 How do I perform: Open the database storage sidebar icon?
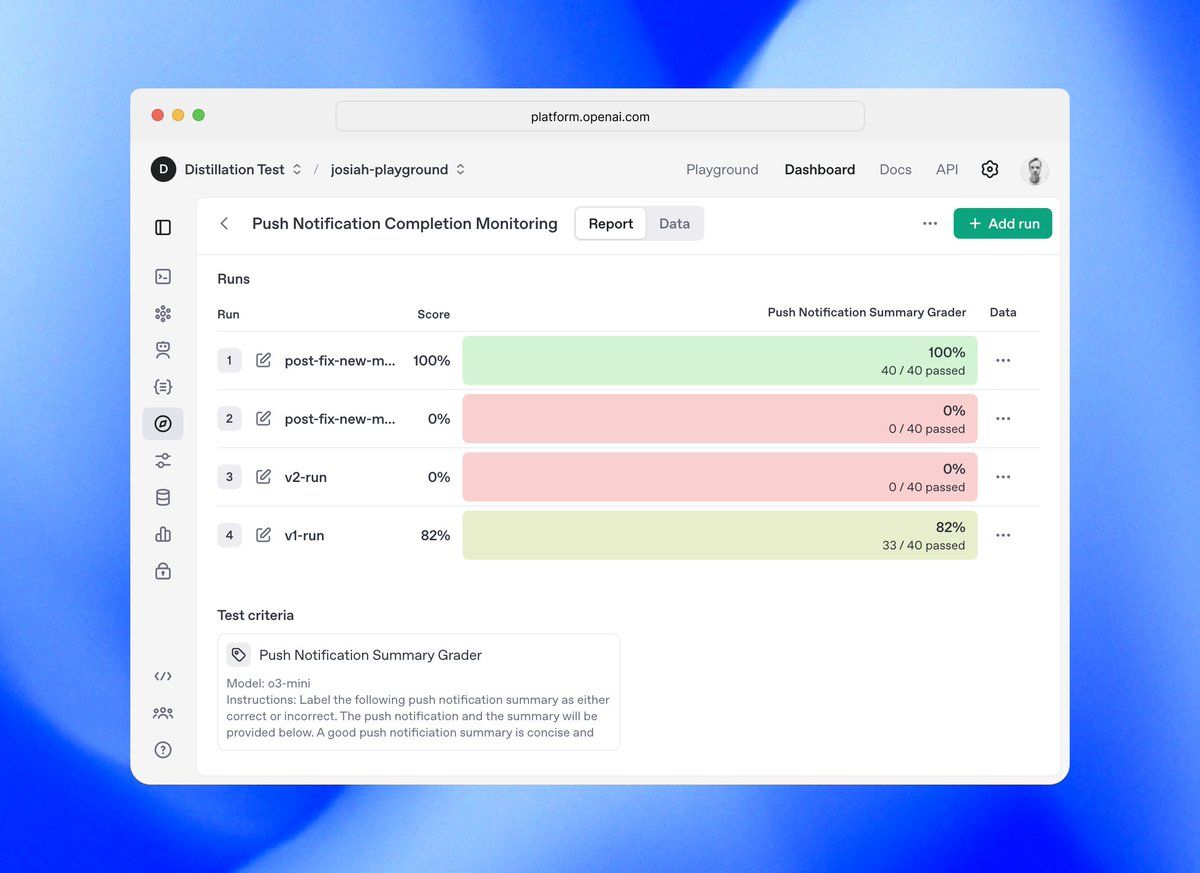tap(163, 498)
